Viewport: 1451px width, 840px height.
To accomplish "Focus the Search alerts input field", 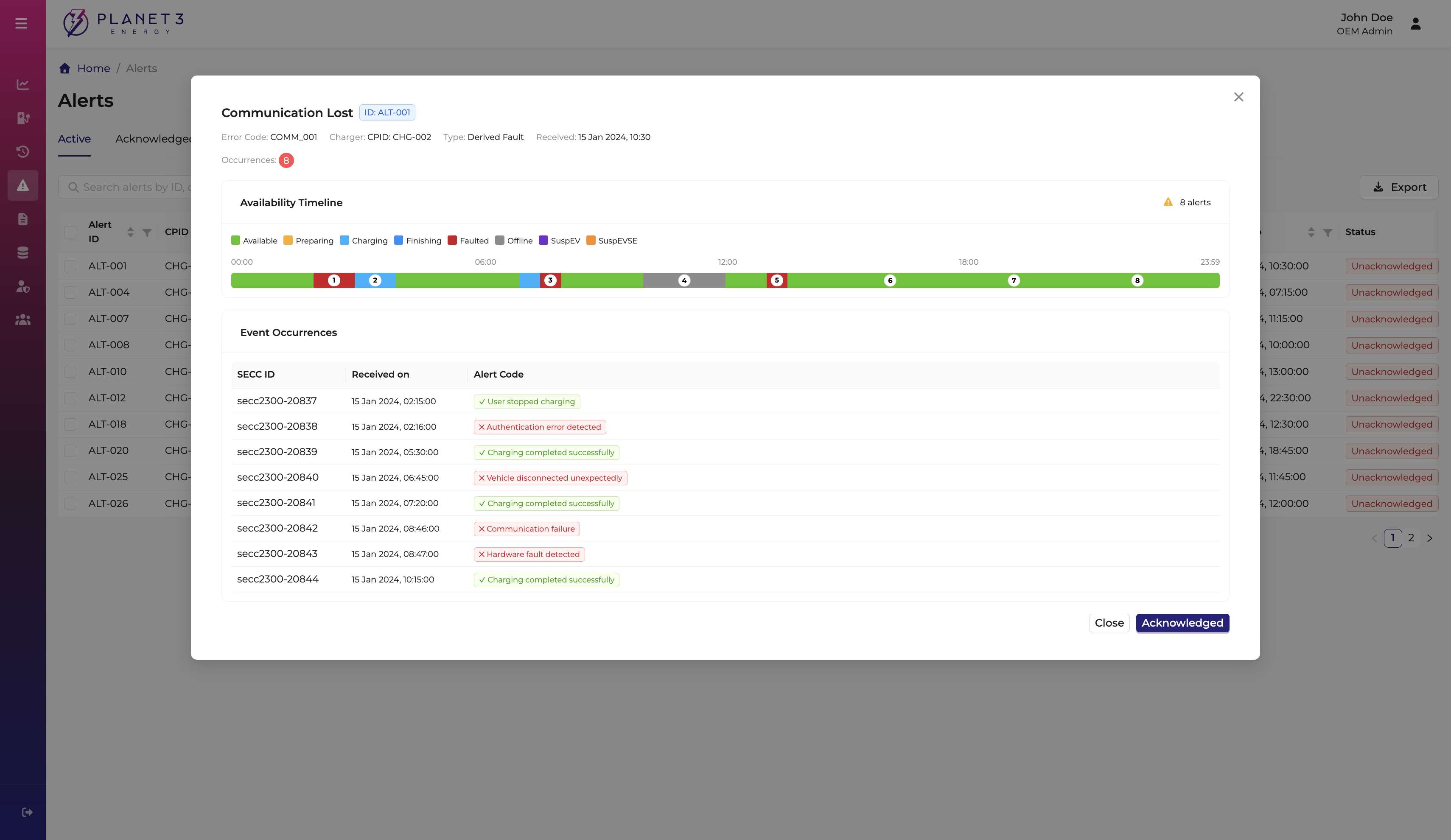I will [125, 187].
